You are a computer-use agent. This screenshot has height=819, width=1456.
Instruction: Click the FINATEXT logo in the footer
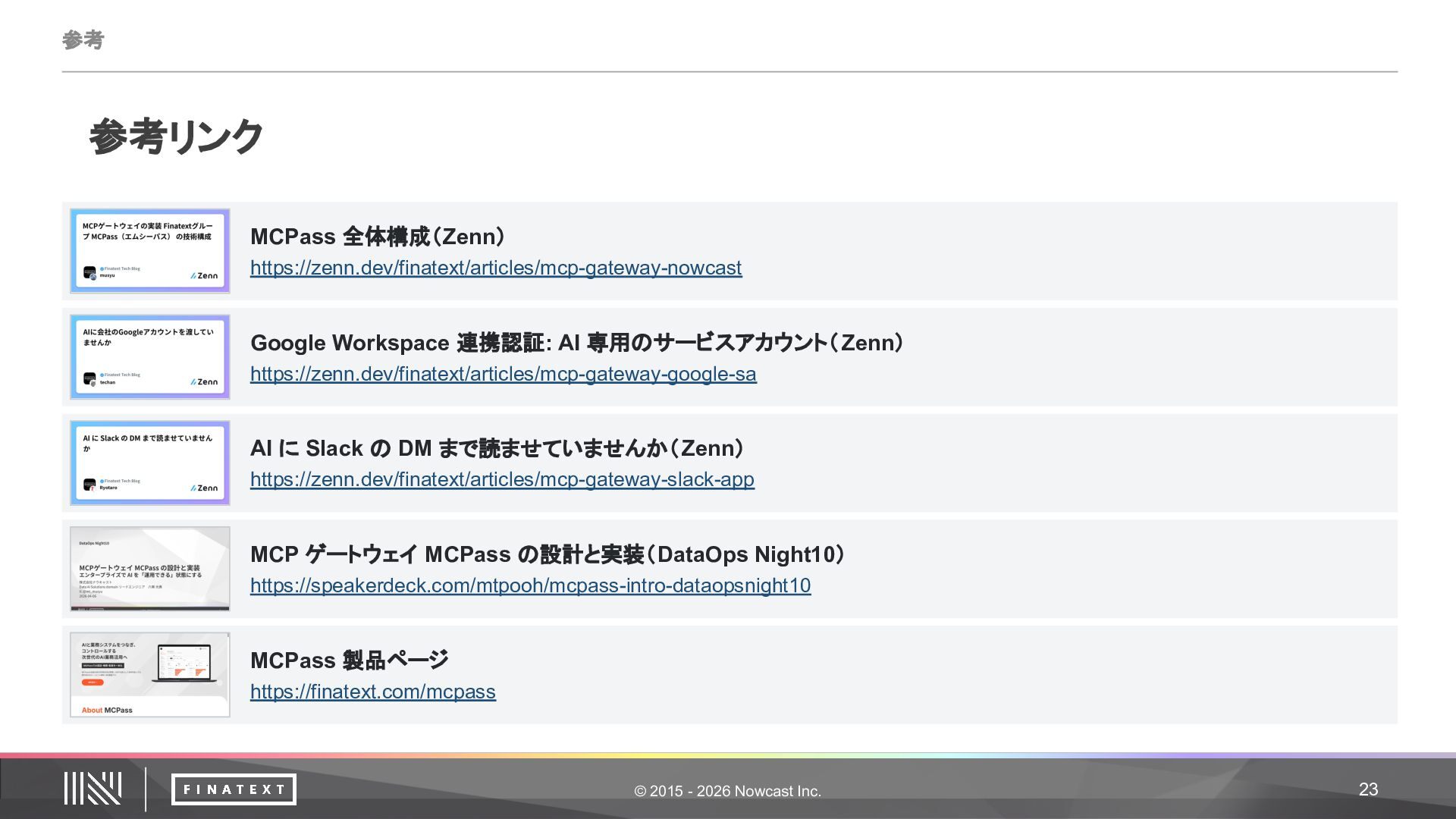coord(234,789)
